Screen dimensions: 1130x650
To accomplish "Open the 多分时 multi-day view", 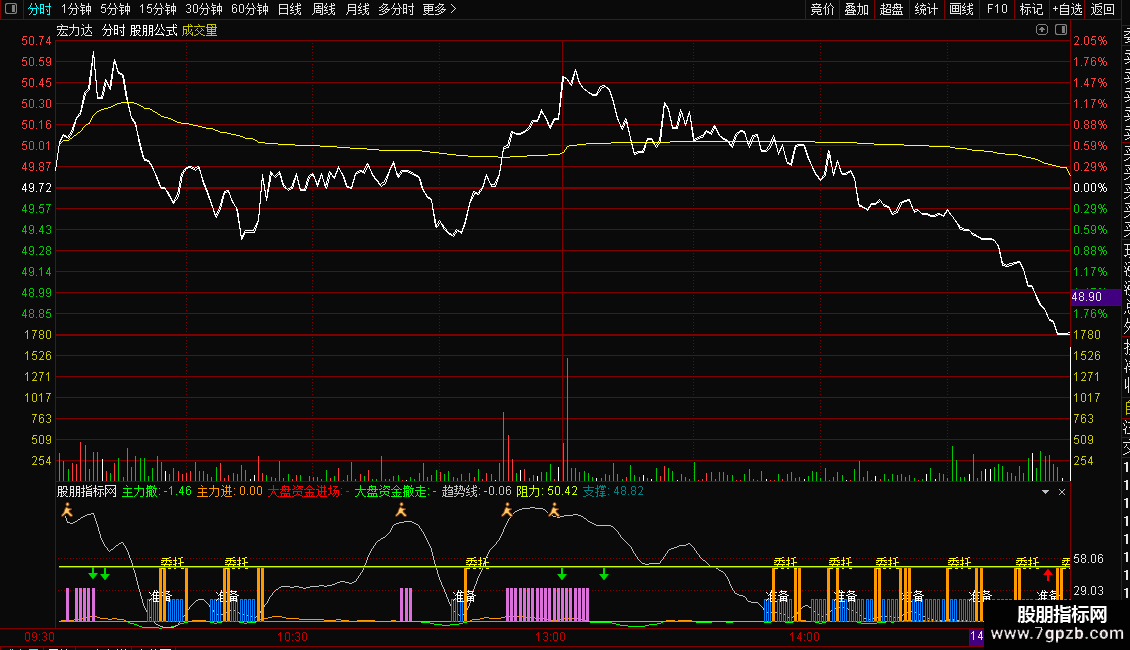I will 396,9.
